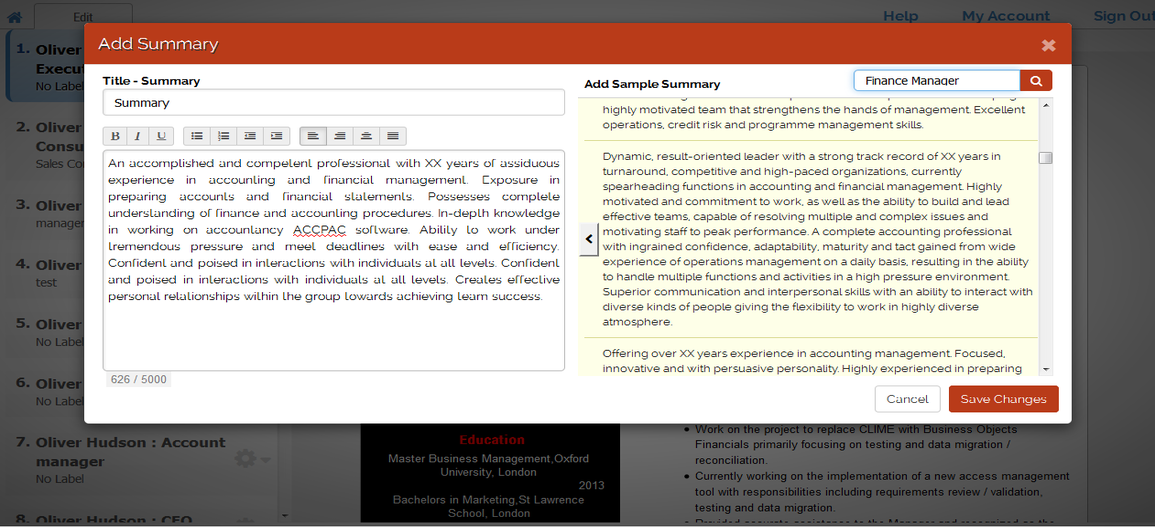Toggle italic formatting in the summary editor

click(x=138, y=135)
